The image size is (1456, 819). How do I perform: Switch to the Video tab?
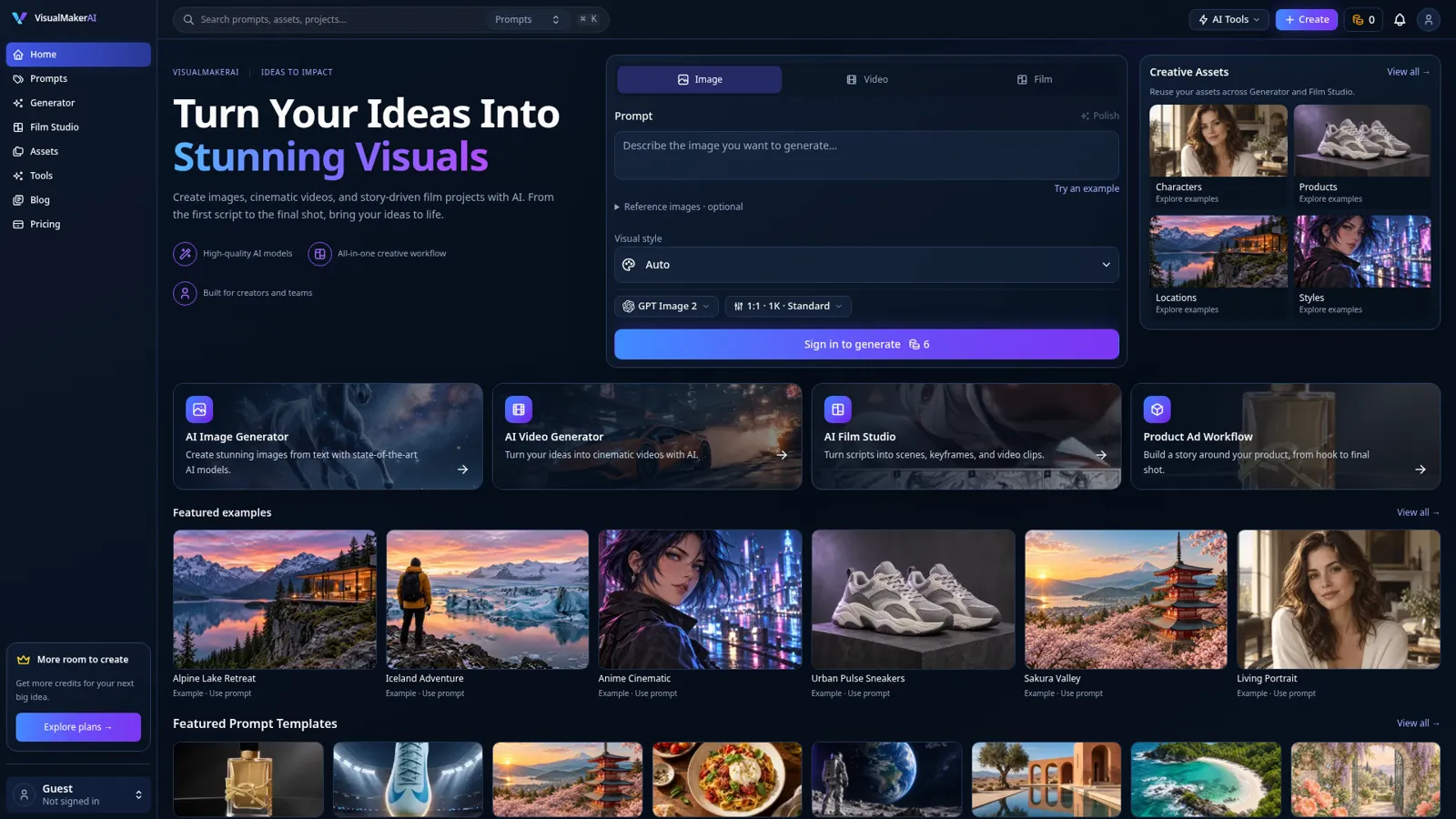click(866, 79)
